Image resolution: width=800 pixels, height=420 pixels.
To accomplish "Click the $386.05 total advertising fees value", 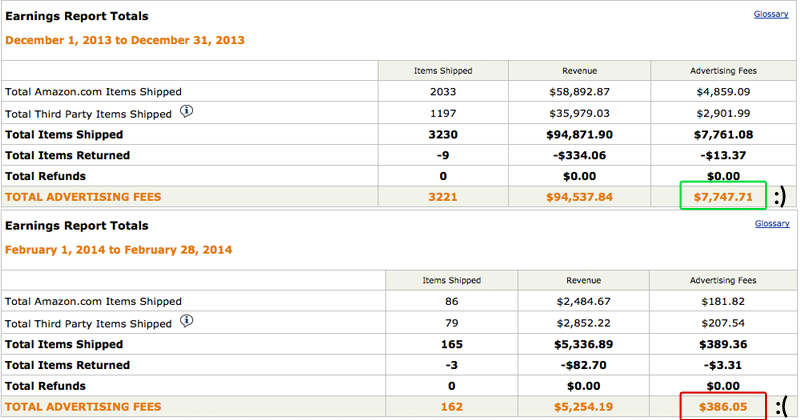I will pos(723,407).
